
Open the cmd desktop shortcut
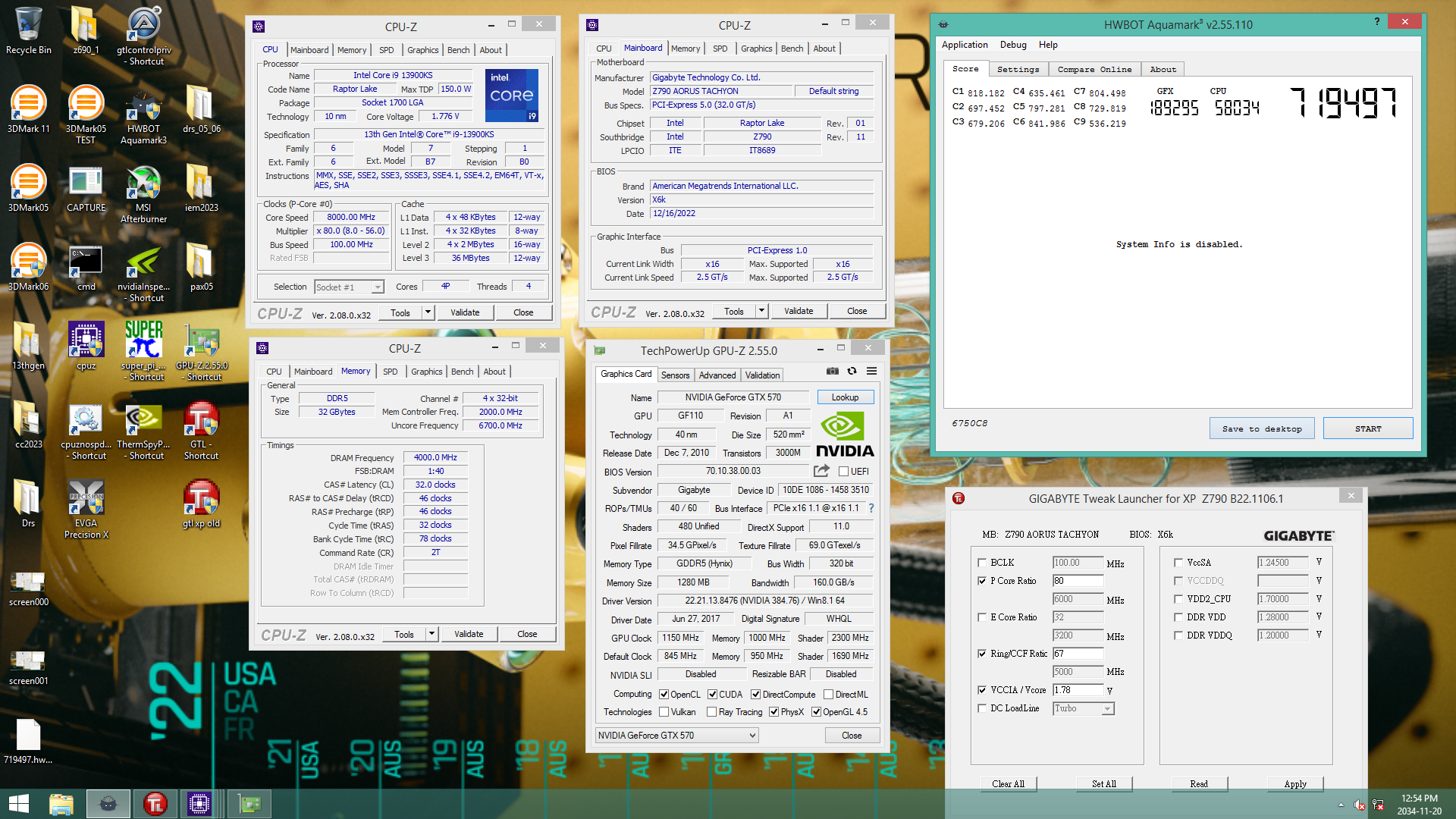pos(86,267)
